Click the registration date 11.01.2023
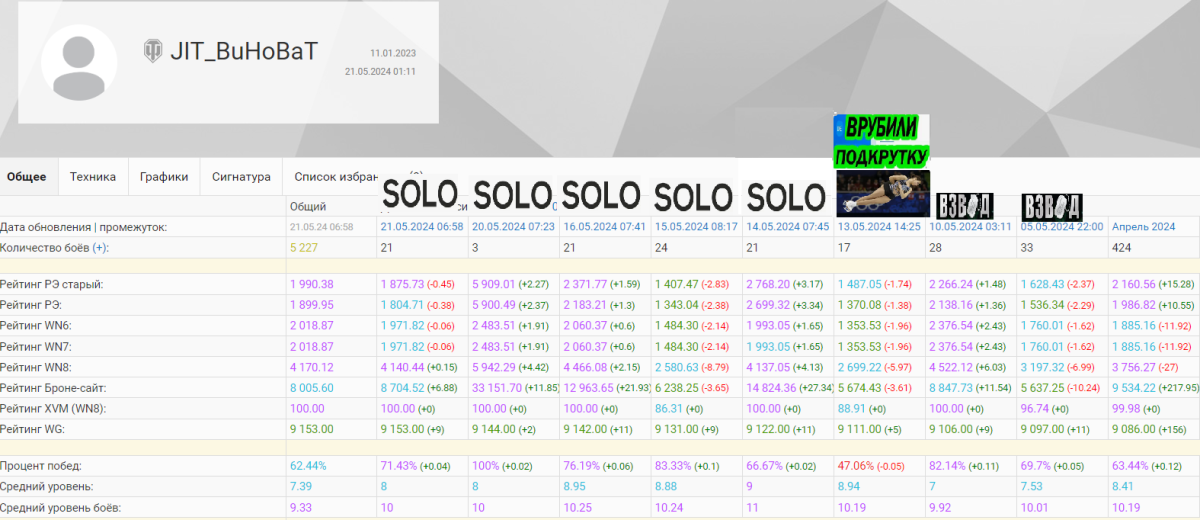This screenshot has width=1200, height=520. tap(393, 53)
